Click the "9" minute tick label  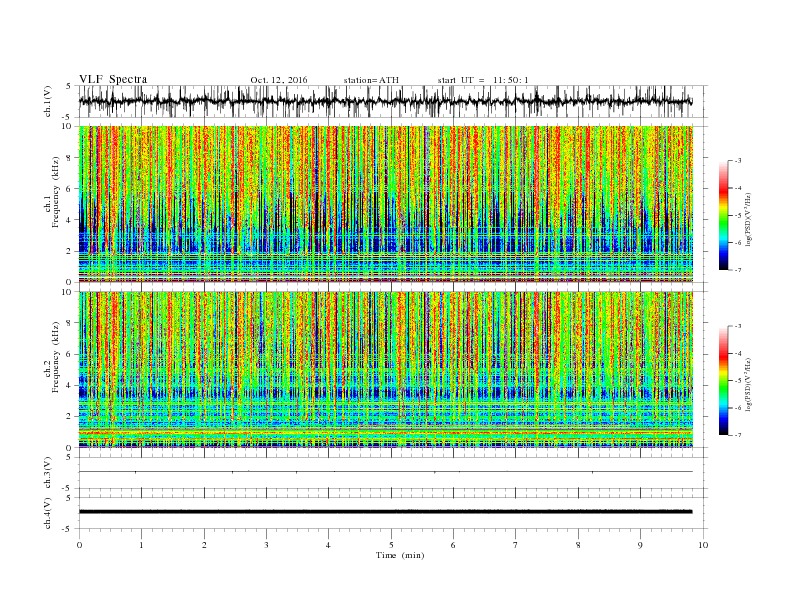(640, 545)
